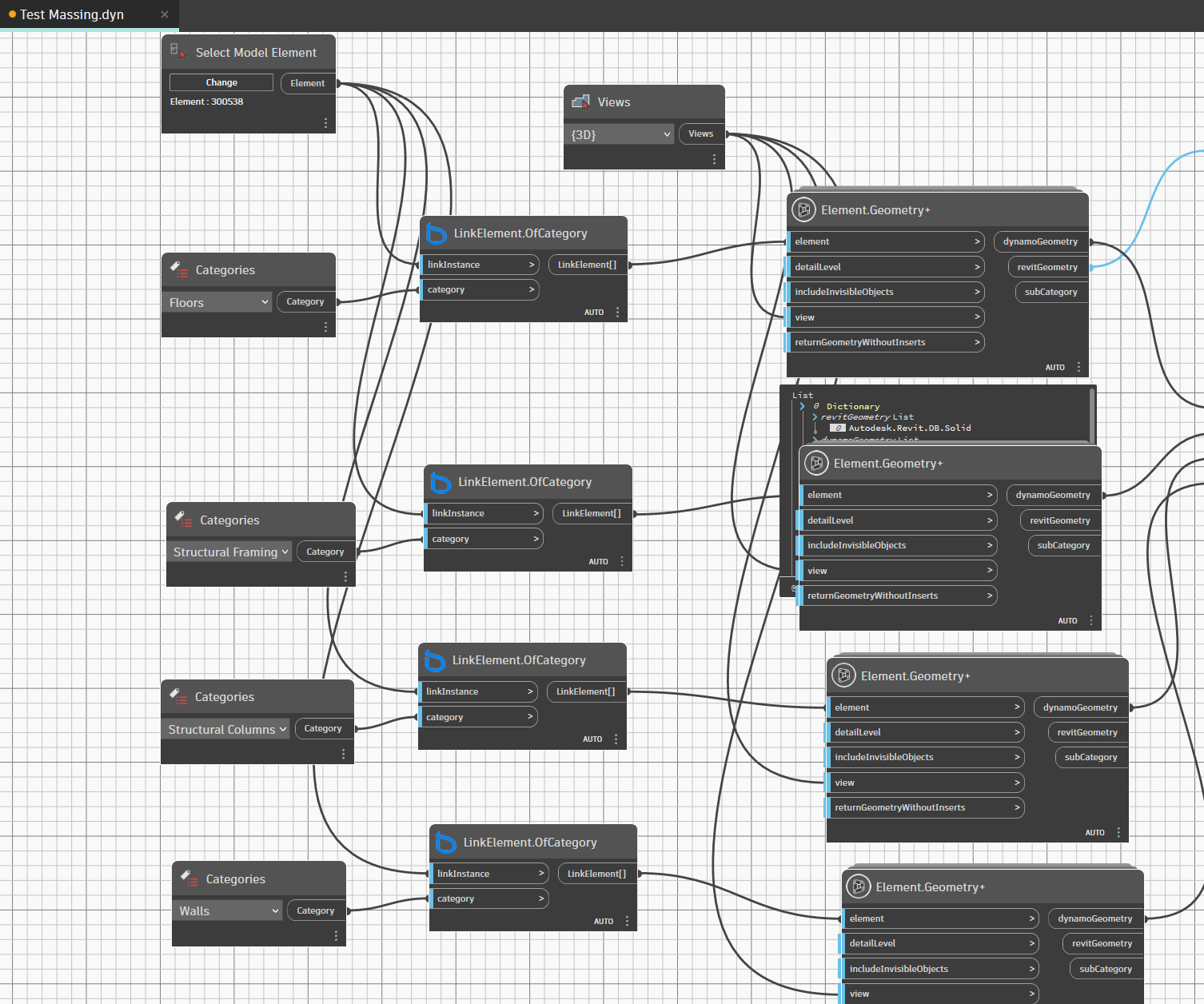Image resolution: width=1204 pixels, height=1004 pixels.
Task: Open options menu of the top Element.Geometry+ node
Action: click(1078, 367)
